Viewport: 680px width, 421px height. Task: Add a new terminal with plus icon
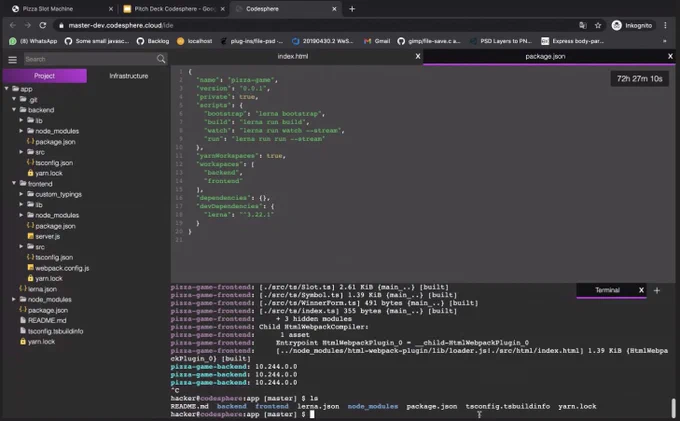tap(657, 290)
